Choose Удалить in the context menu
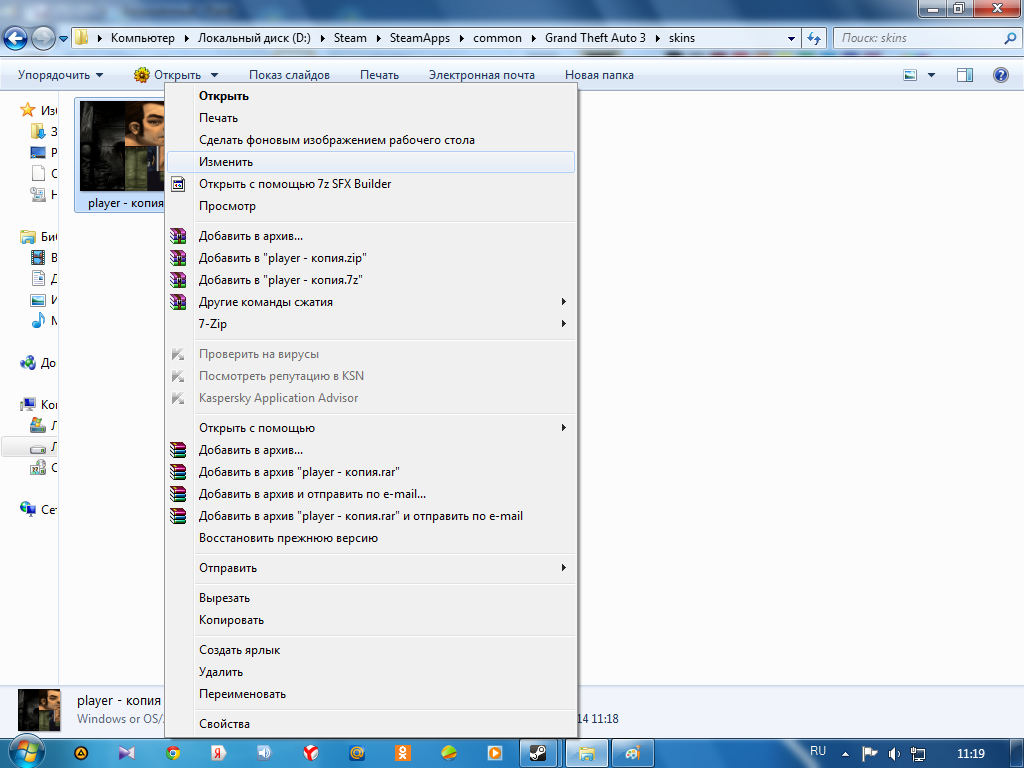This screenshot has width=1024, height=768. [370, 672]
